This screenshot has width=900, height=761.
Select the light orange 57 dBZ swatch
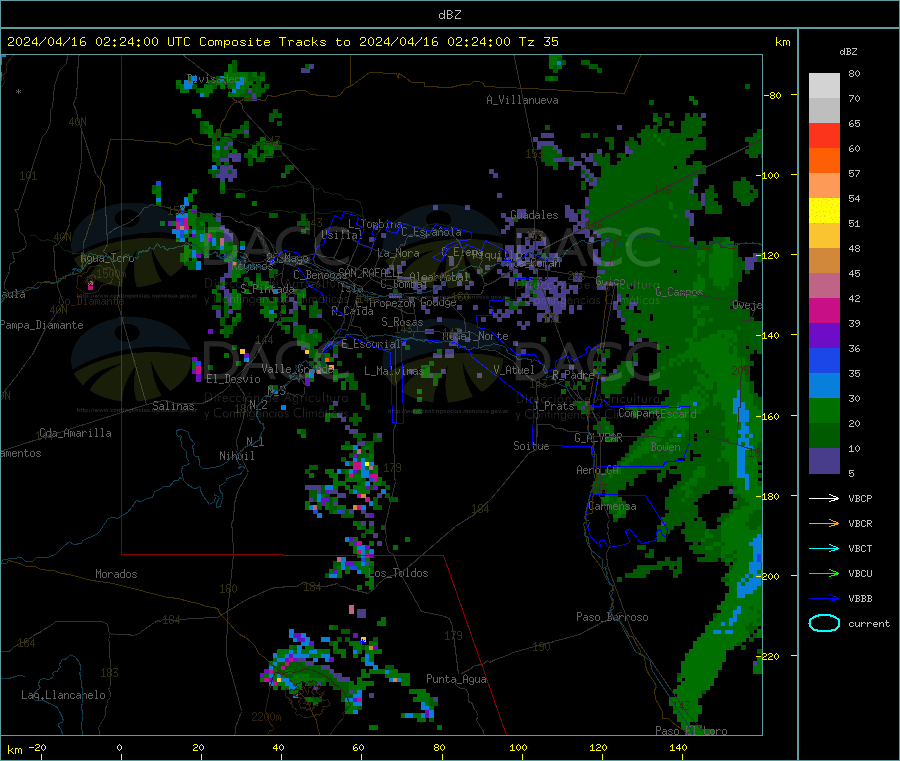(824, 186)
